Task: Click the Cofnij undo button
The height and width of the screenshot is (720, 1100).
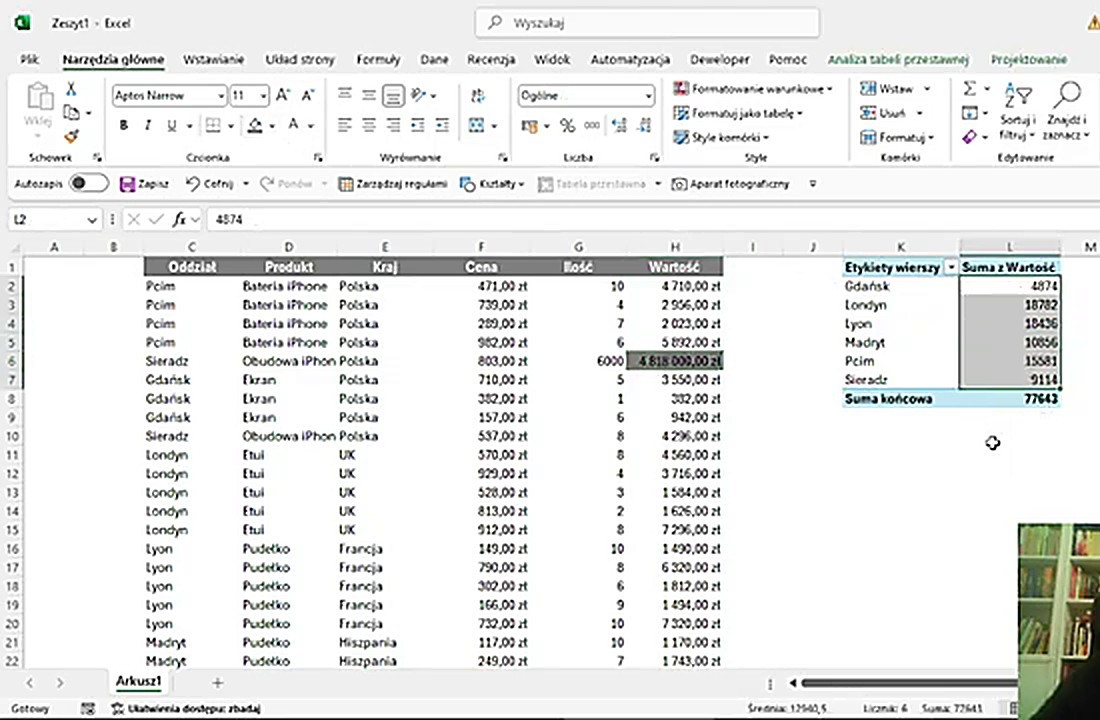Action: [x=210, y=184]
